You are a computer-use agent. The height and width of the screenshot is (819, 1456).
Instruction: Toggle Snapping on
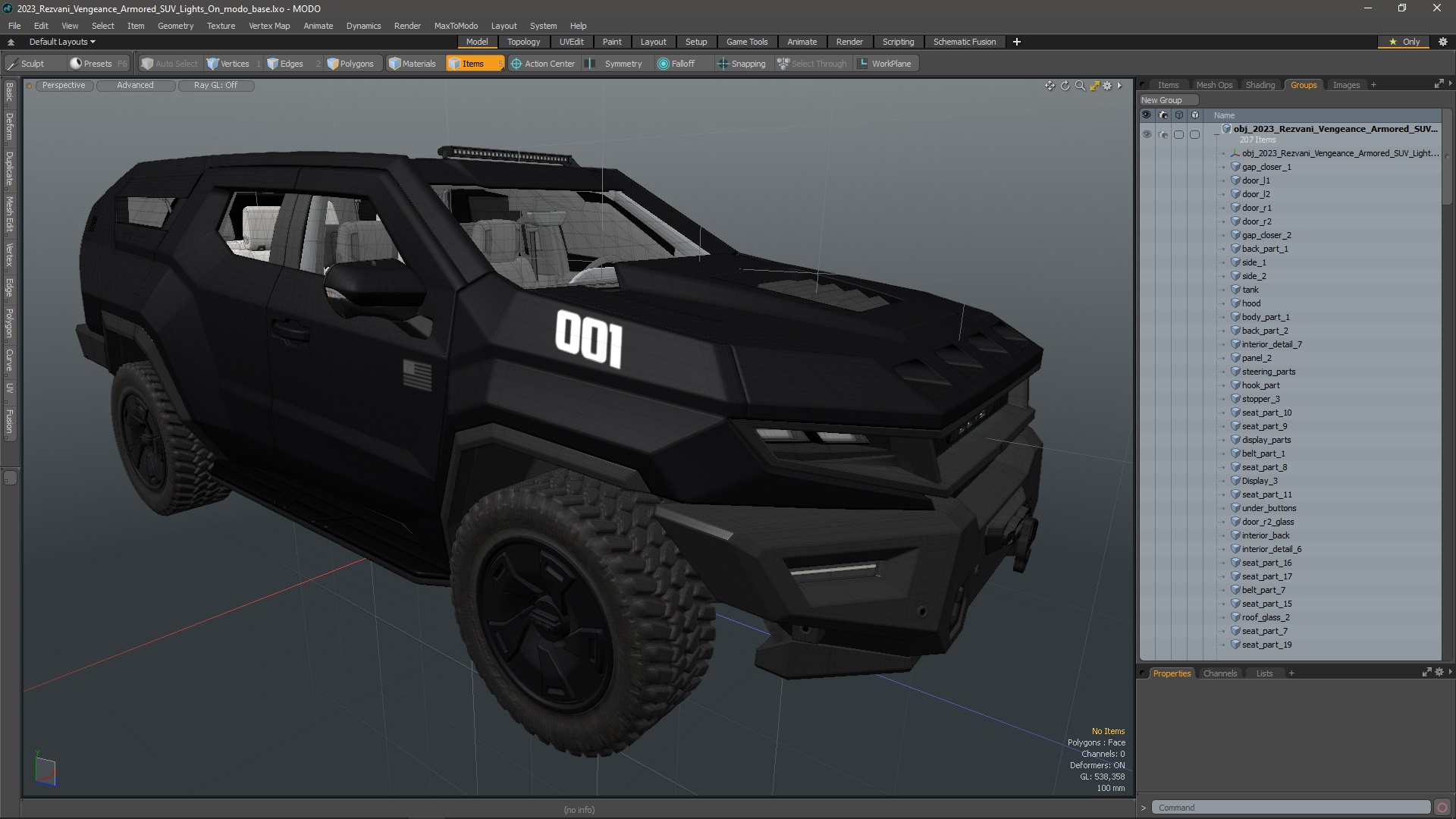[x=742, y=64]
